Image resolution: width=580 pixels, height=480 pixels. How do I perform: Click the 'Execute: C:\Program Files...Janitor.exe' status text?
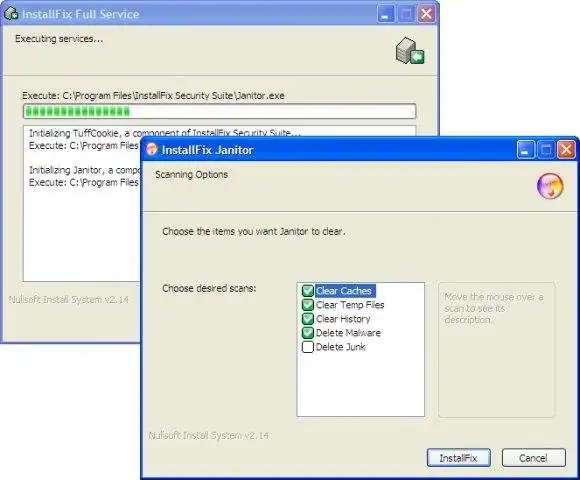[x=153, y=95]
